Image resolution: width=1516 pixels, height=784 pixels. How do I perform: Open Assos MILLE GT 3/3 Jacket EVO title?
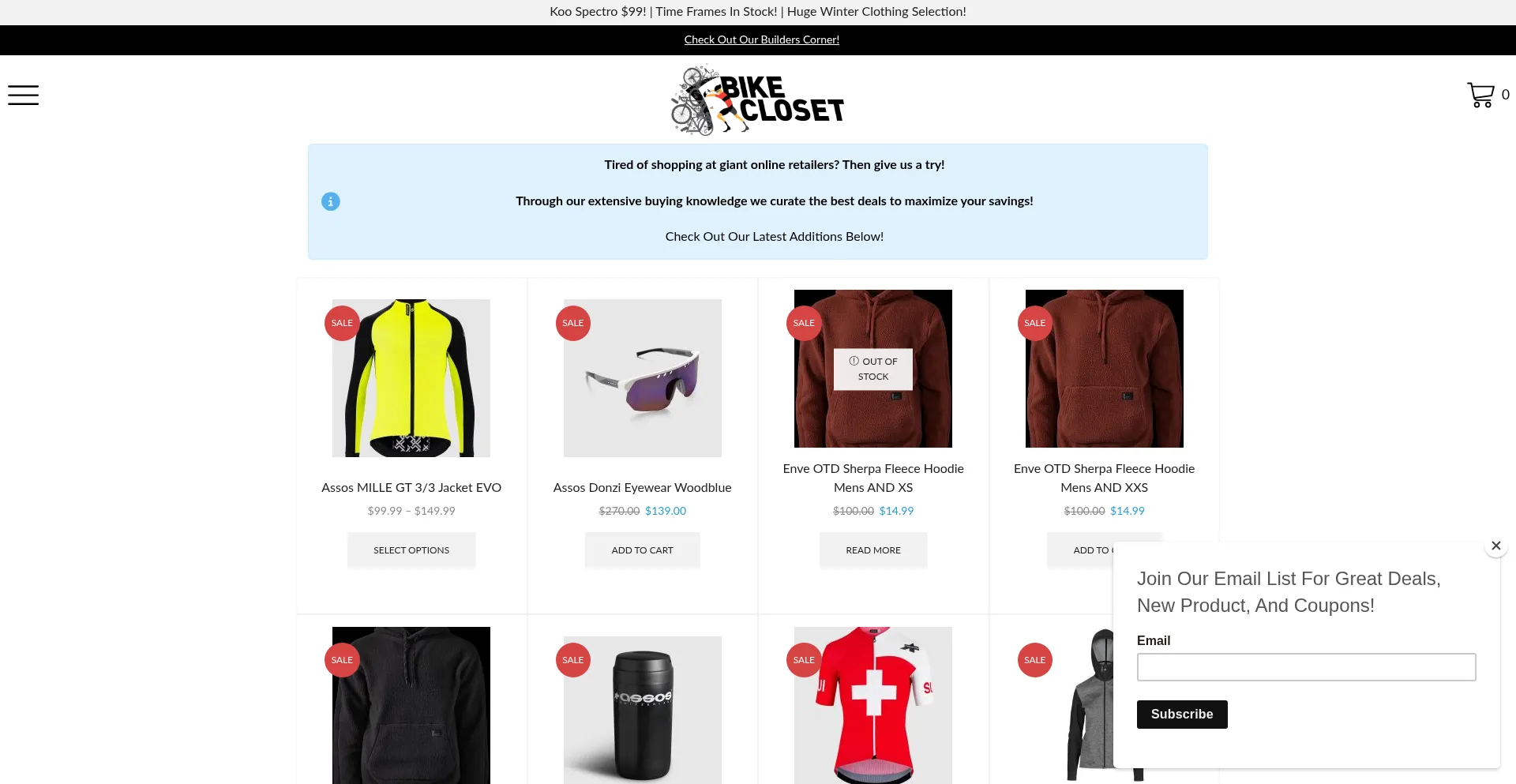tap(411, 488)
